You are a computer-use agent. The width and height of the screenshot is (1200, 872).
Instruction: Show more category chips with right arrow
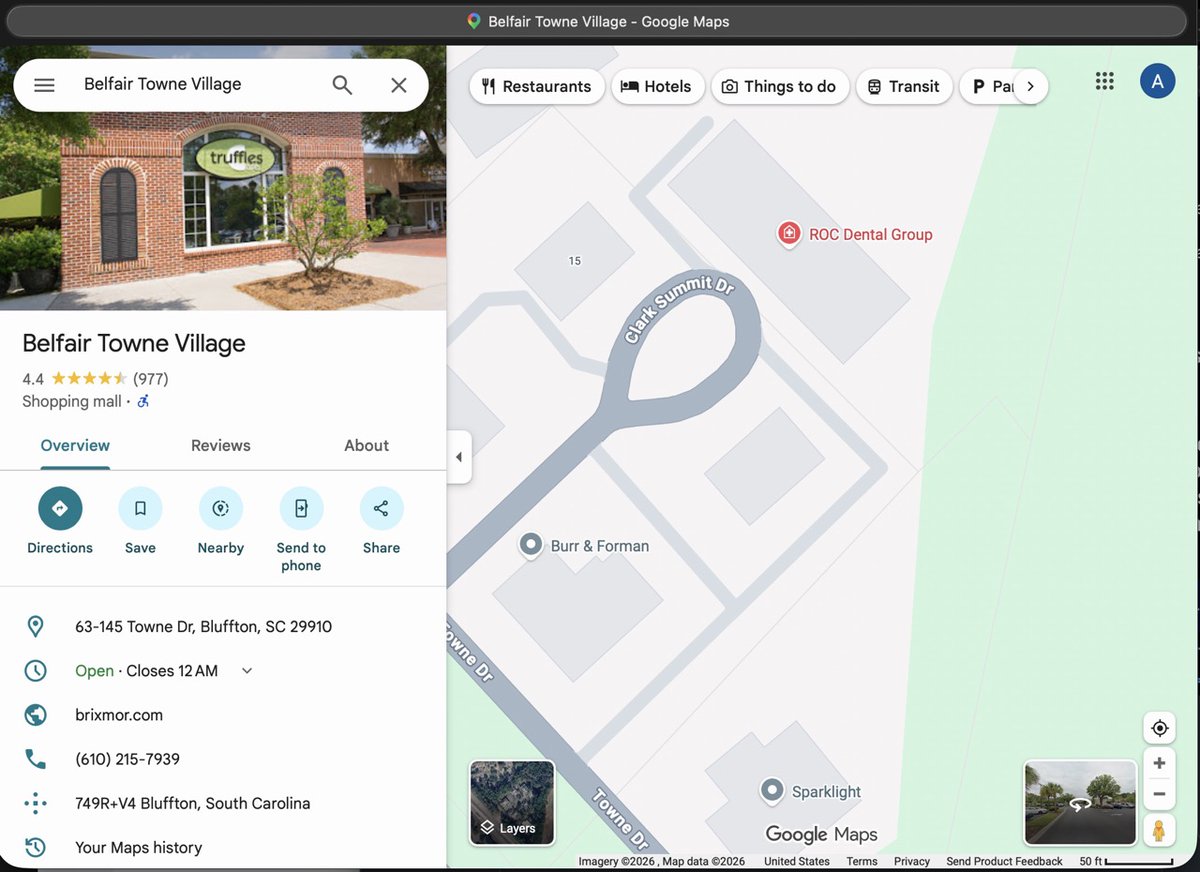coord(1031,86)
